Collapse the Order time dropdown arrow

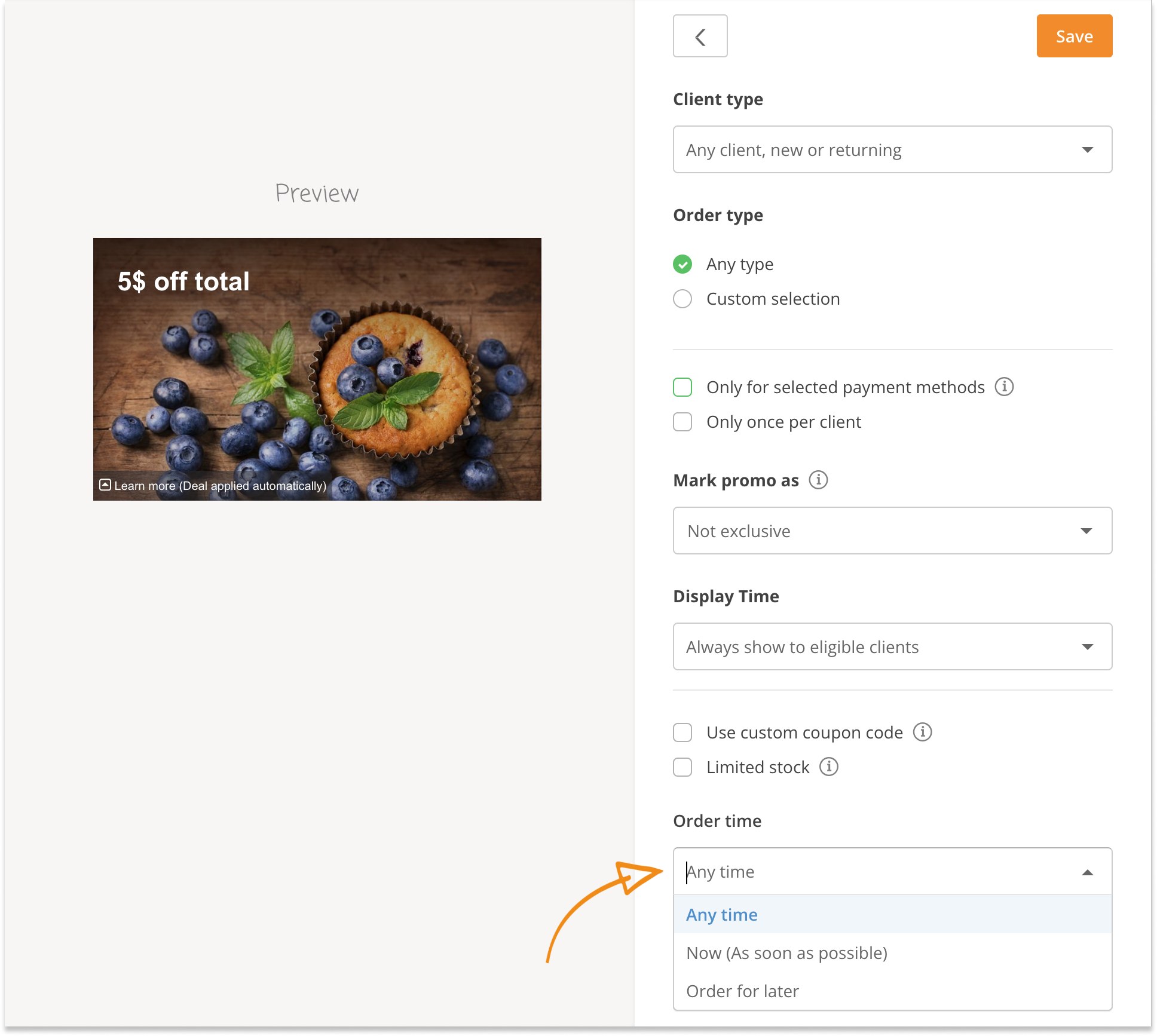pyautogui.click(x=1087, y=872)
